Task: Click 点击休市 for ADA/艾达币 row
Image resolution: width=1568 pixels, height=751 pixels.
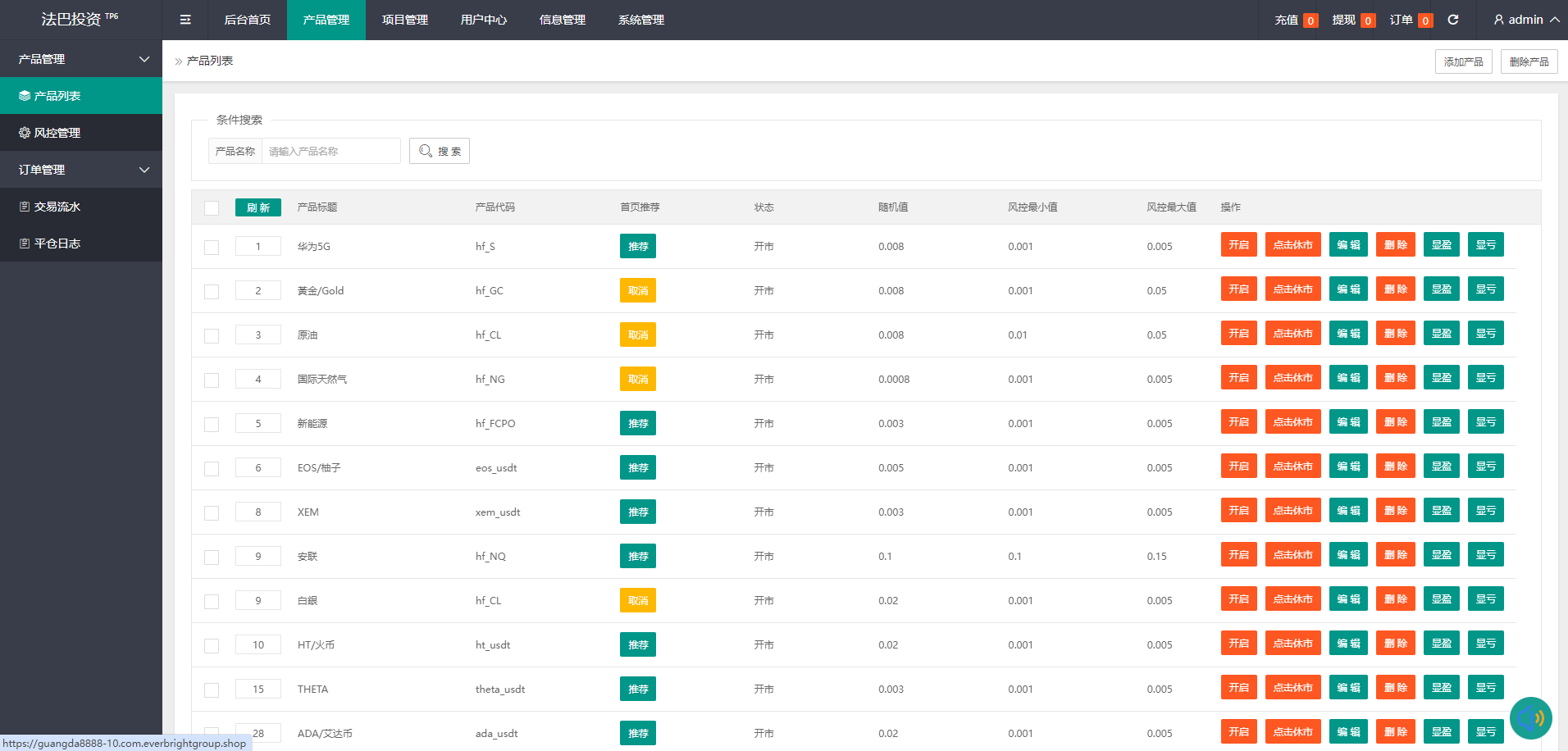Action: pyautogui.click(x=1293, y=731)
